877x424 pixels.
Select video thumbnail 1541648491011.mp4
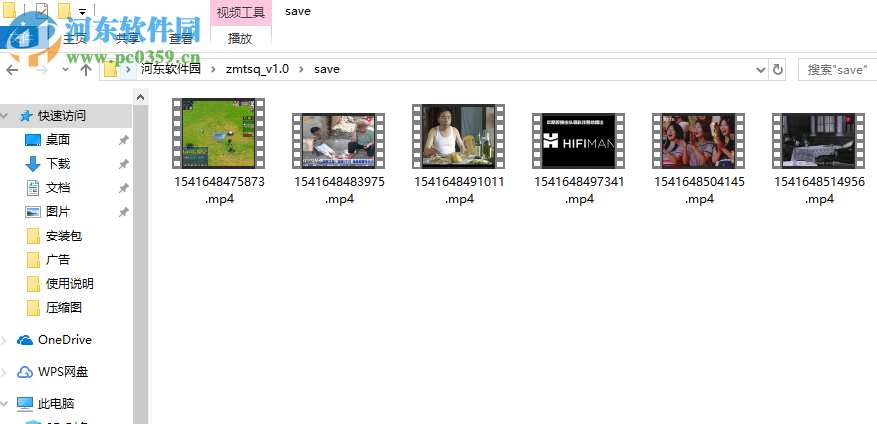click(x=458, y=136)
